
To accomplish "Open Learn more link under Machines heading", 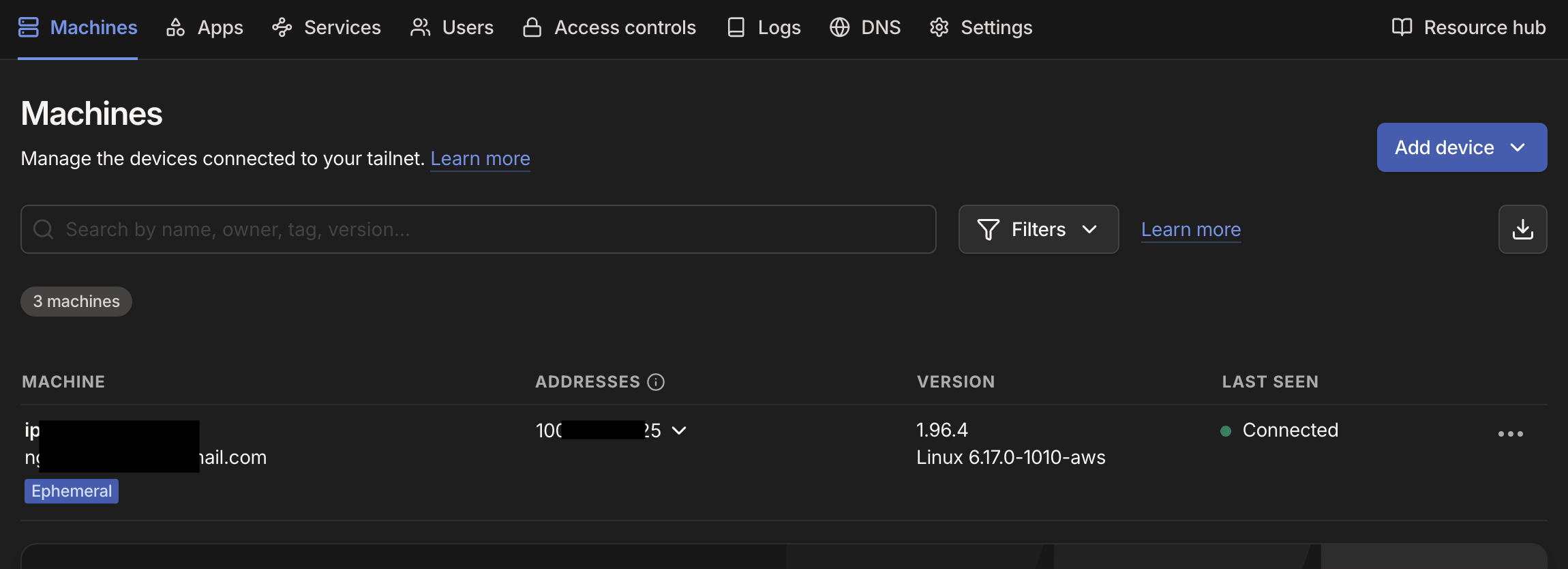I will (480, 158).
